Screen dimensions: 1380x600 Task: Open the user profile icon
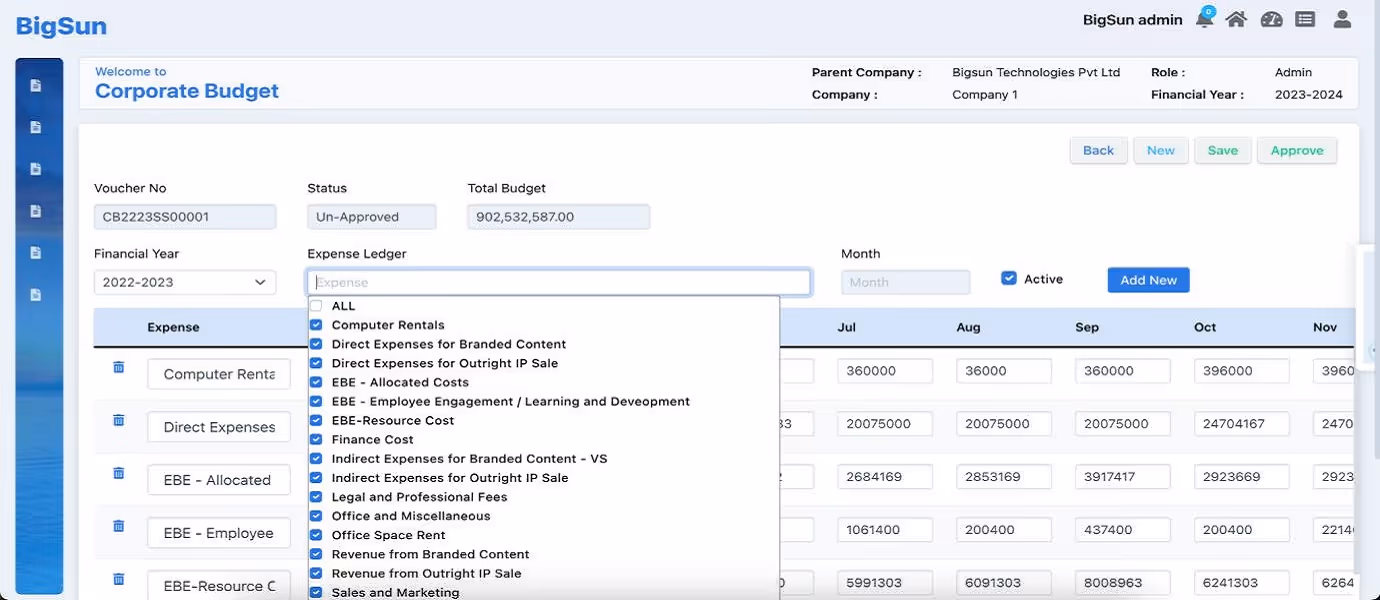point(1343,19)
